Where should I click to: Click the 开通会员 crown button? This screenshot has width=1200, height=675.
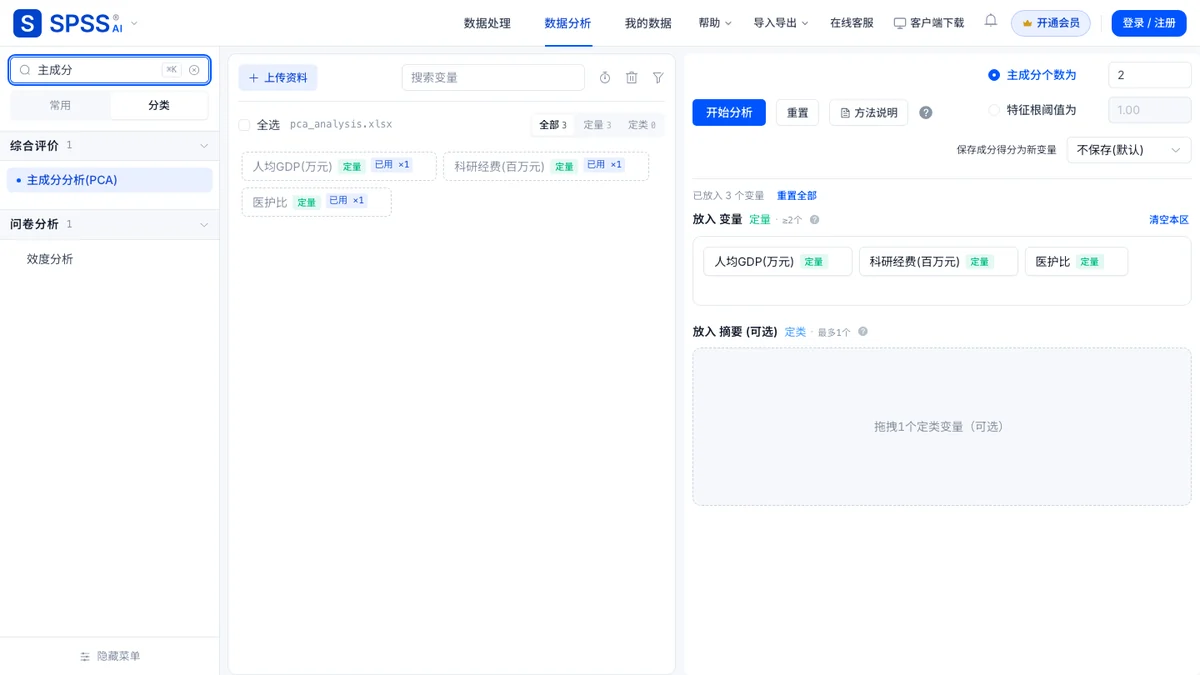1050,23
